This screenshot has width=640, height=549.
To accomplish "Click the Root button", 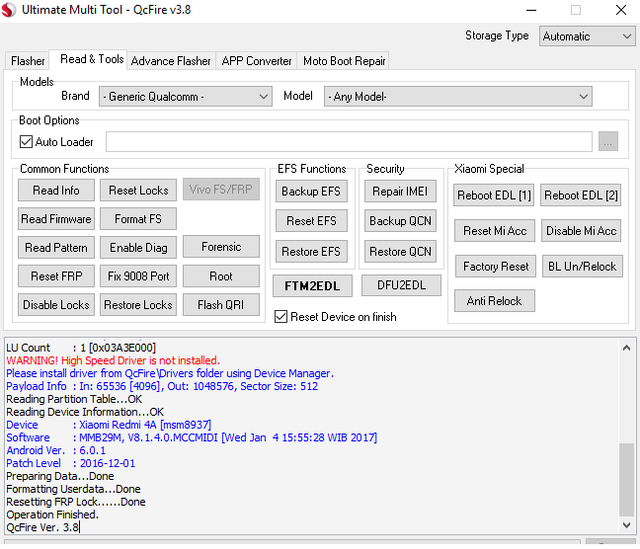I will pos(221,276).
